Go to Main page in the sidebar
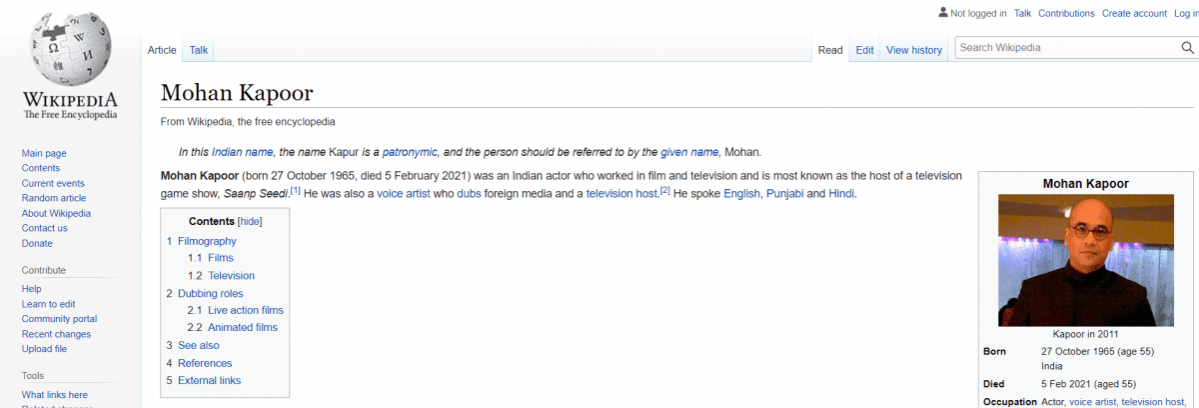 click(x=44, y=154)
